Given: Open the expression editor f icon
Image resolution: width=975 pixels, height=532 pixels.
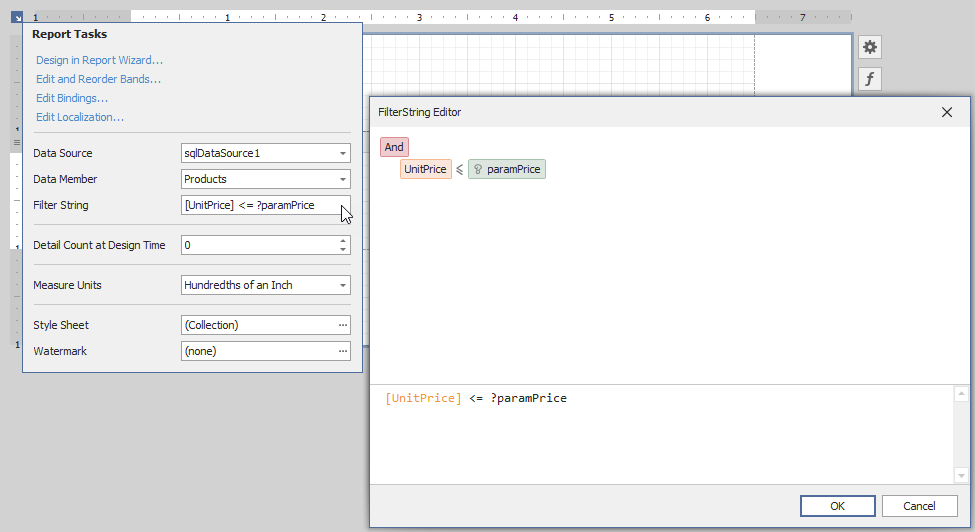Looking at the screenshot, I should (x=870, y=79).
